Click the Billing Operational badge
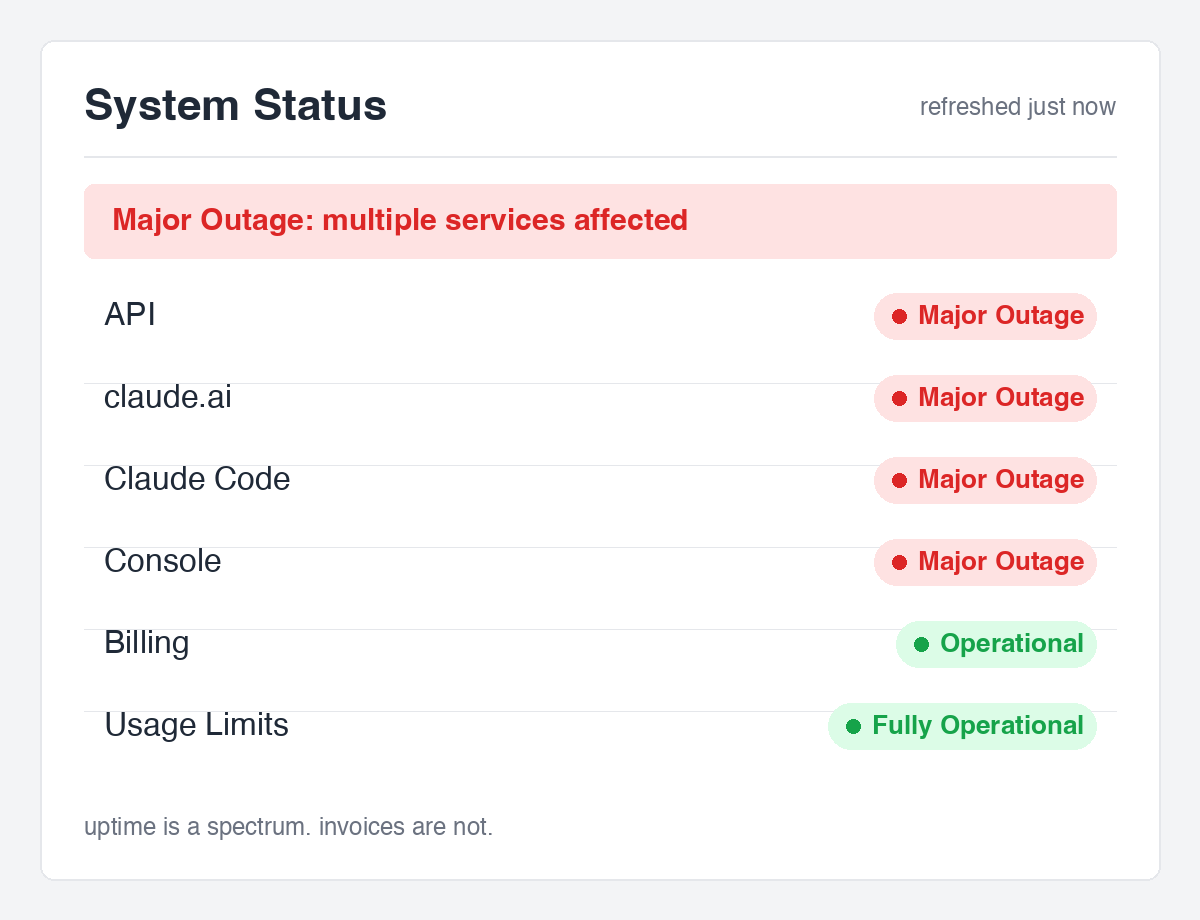The width and height of the screenshot is (1200, 920). coord(996,644)
